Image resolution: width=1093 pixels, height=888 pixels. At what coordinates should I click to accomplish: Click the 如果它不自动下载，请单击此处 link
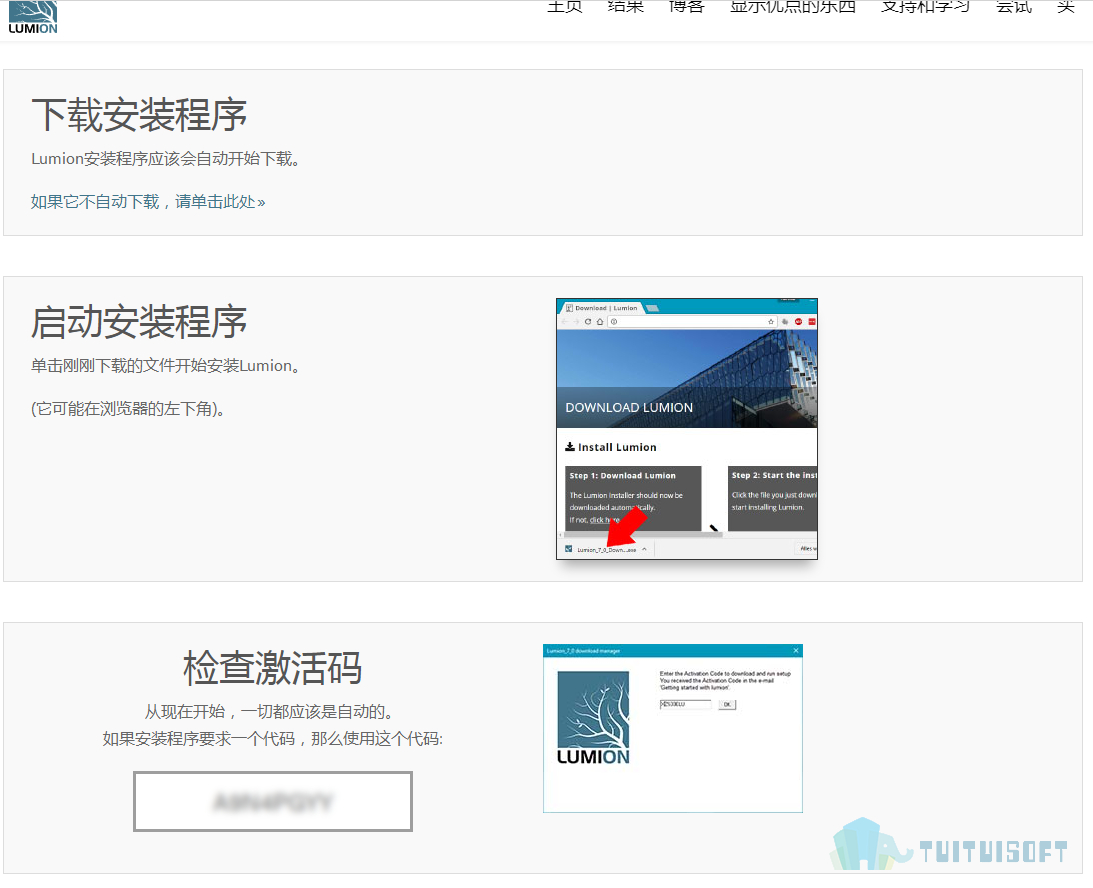pyautogui.click(x=148, y=202)
